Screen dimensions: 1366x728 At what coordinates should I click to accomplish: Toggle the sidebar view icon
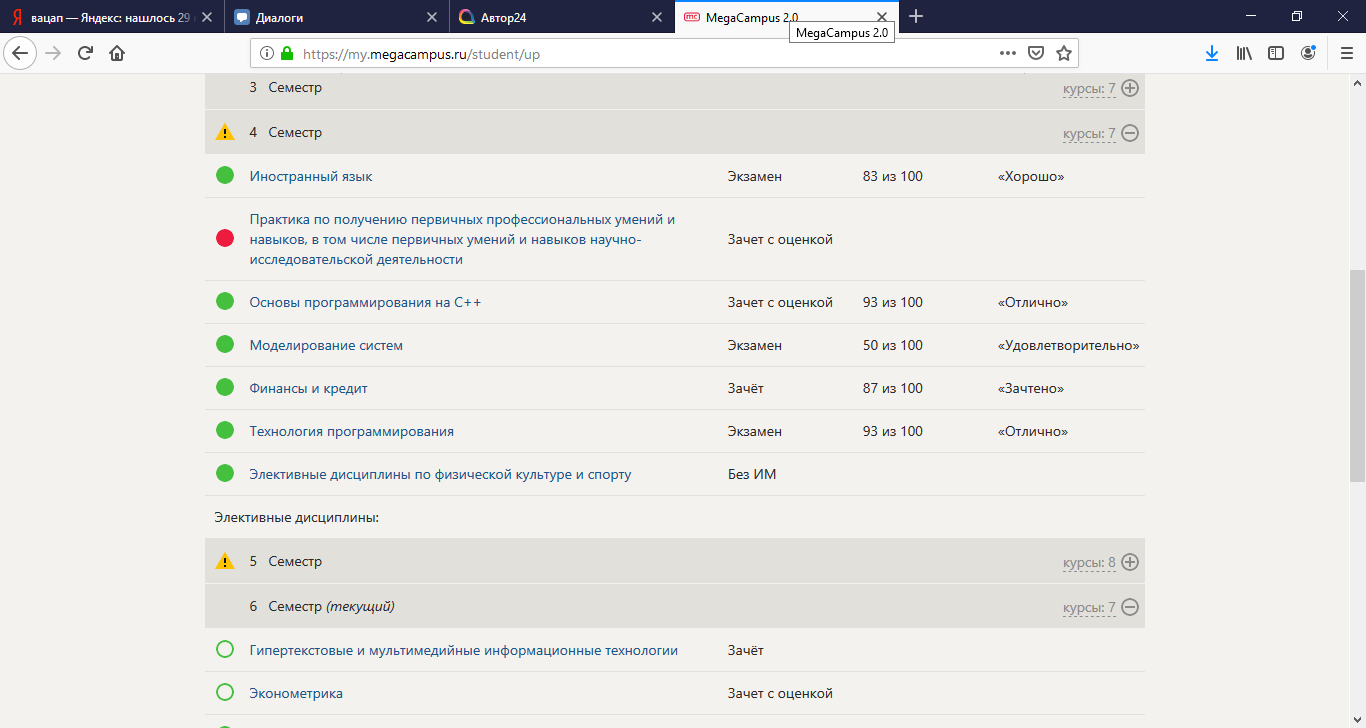[1276, 53]
